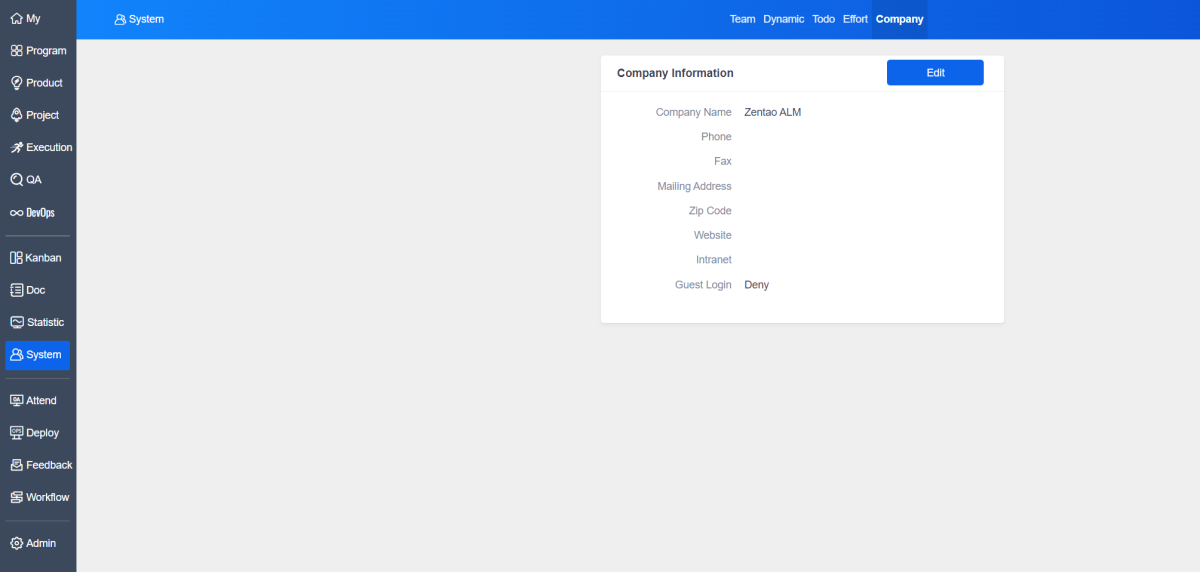Open the Todo tab
Viewport: 1200px width, 572px height.
pos(823,19)
